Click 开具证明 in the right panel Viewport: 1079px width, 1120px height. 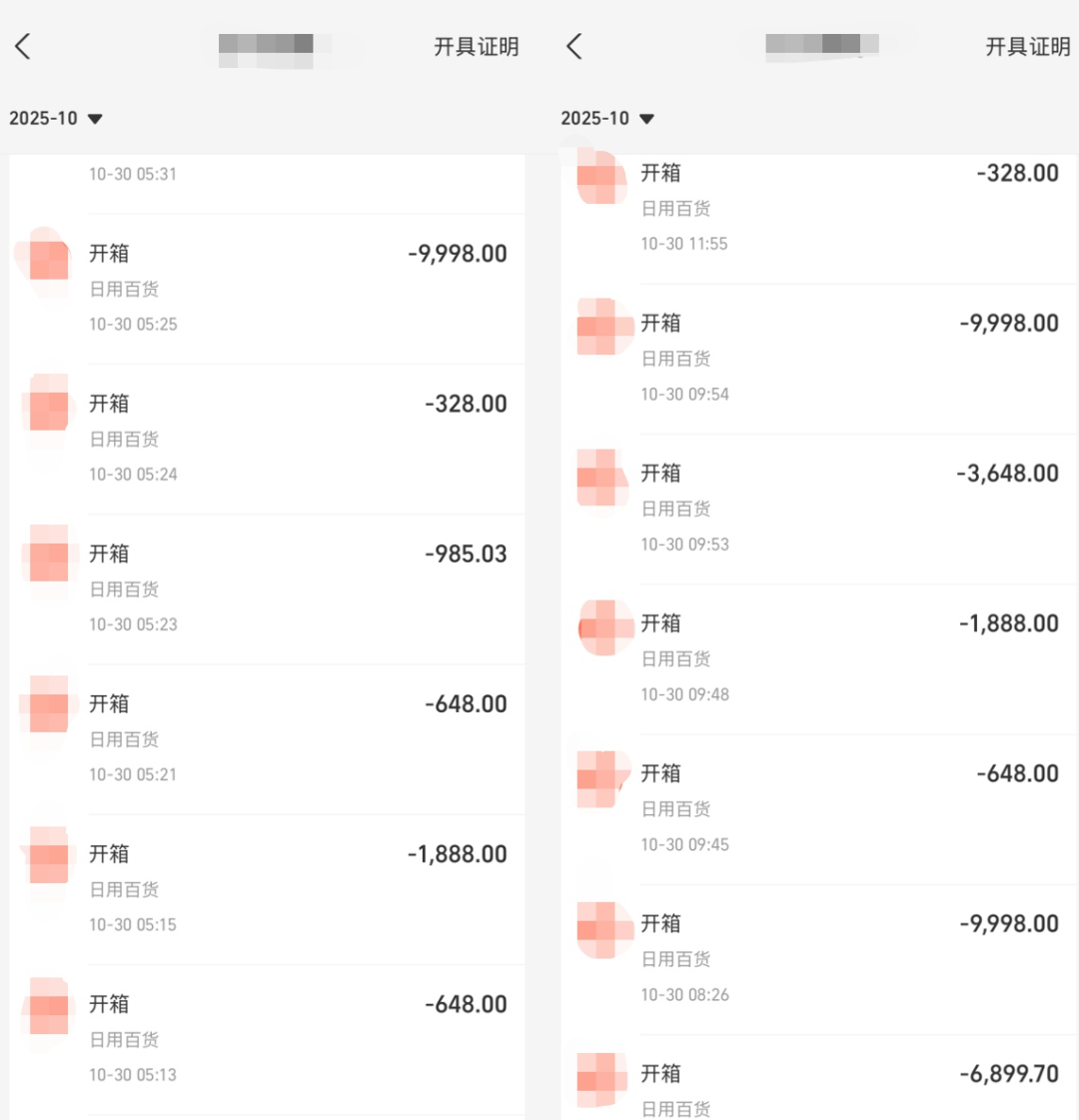[1027, 47]
